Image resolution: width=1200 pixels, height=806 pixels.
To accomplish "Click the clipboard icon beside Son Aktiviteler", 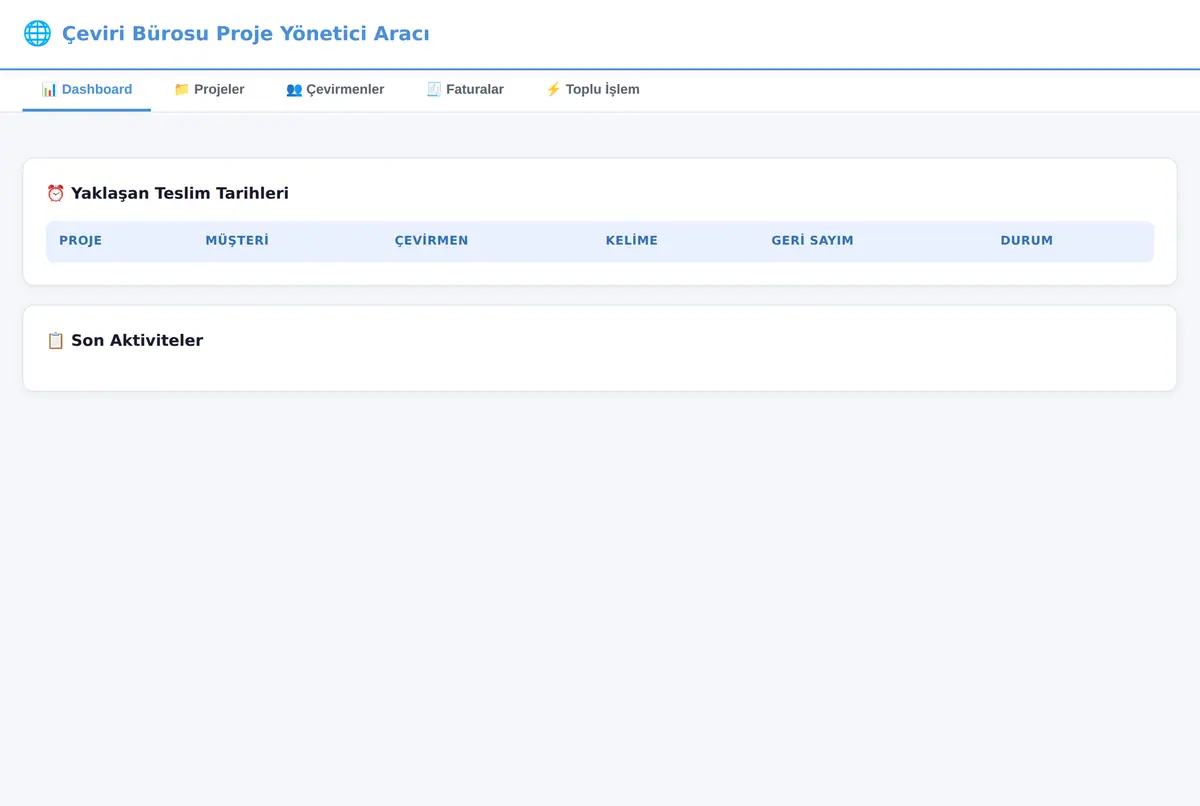I will coord(56,340).
